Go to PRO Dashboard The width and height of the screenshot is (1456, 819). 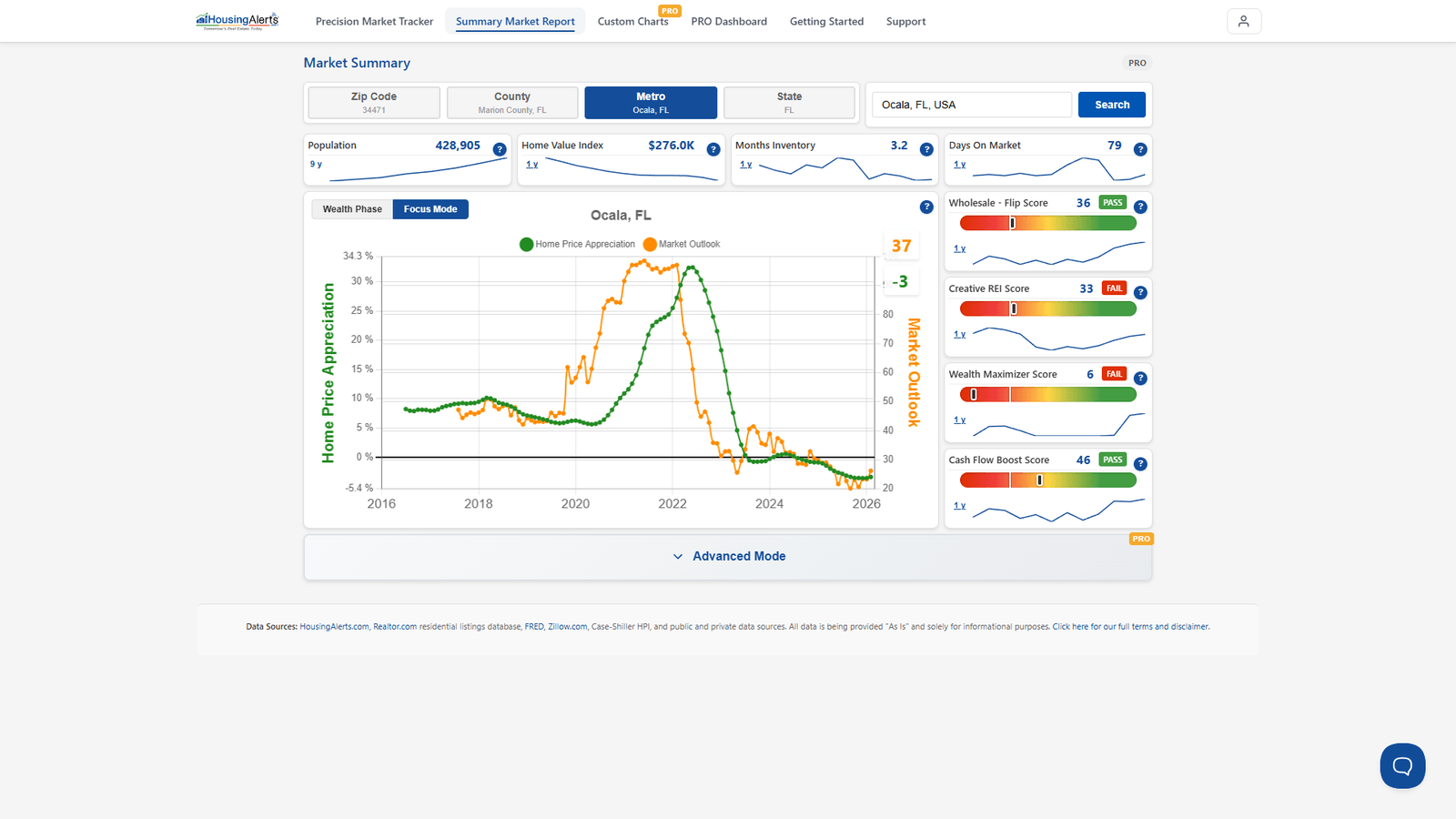click(729, 22)
